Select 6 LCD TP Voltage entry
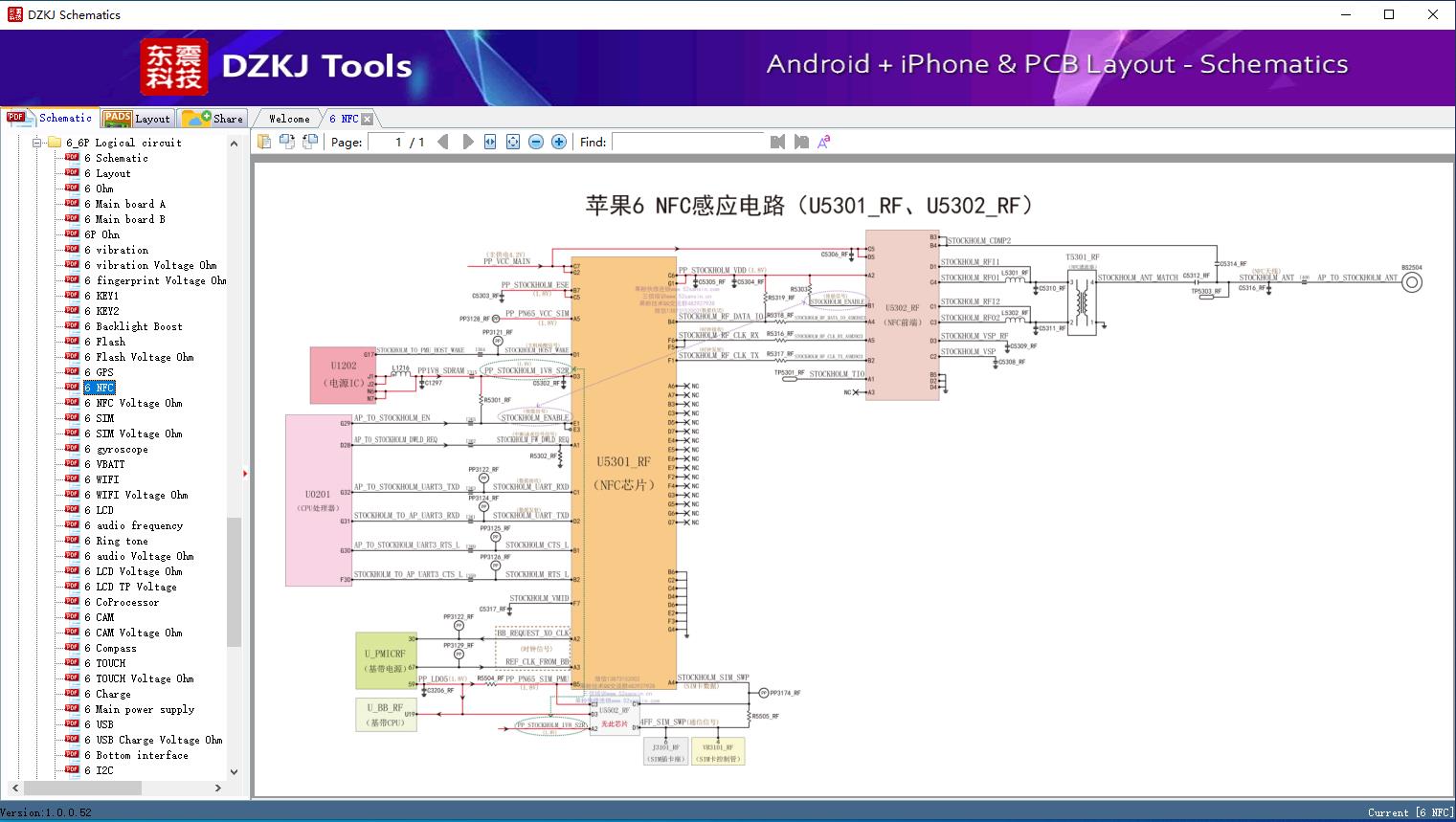The image size is (1456, 822). [x=130, y=587]
